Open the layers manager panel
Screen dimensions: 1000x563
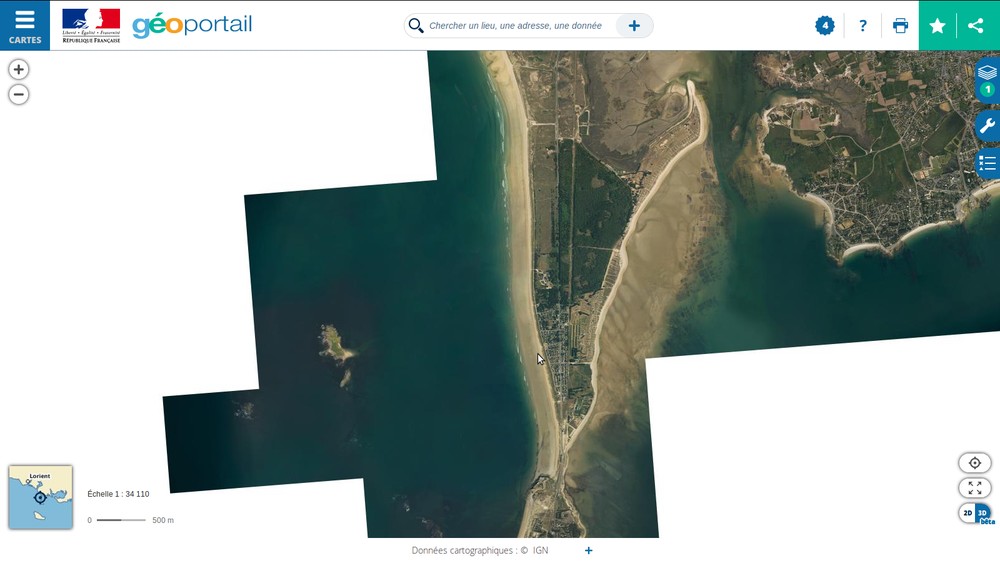point(987,73)
